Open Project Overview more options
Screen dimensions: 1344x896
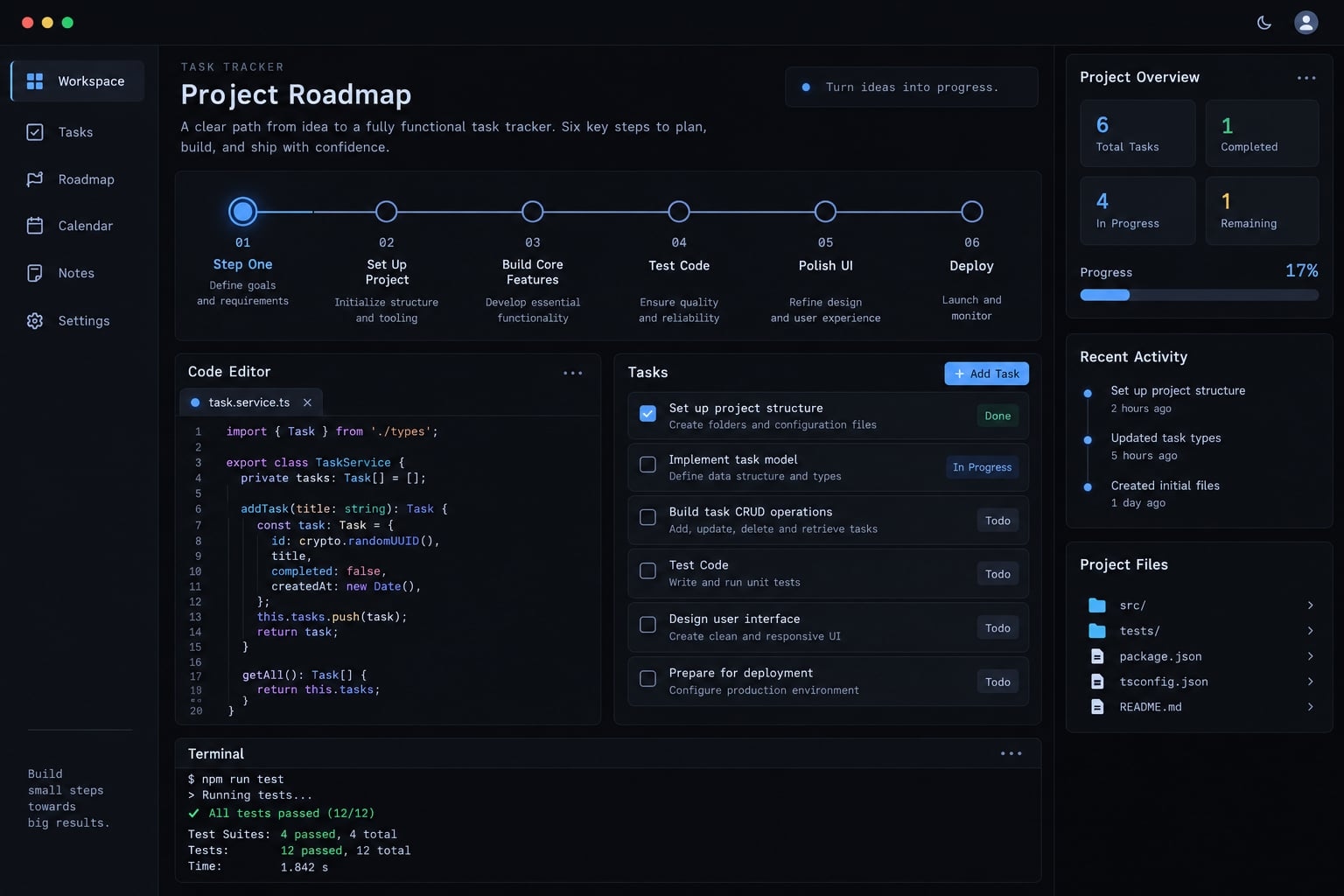(x=1306, y=78)
